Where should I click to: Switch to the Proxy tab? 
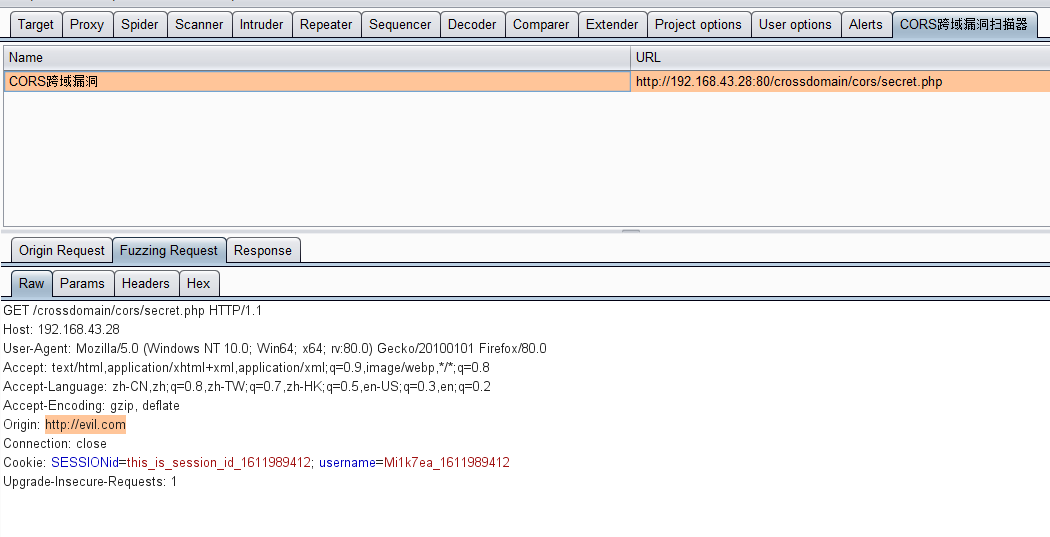[87, 24]
